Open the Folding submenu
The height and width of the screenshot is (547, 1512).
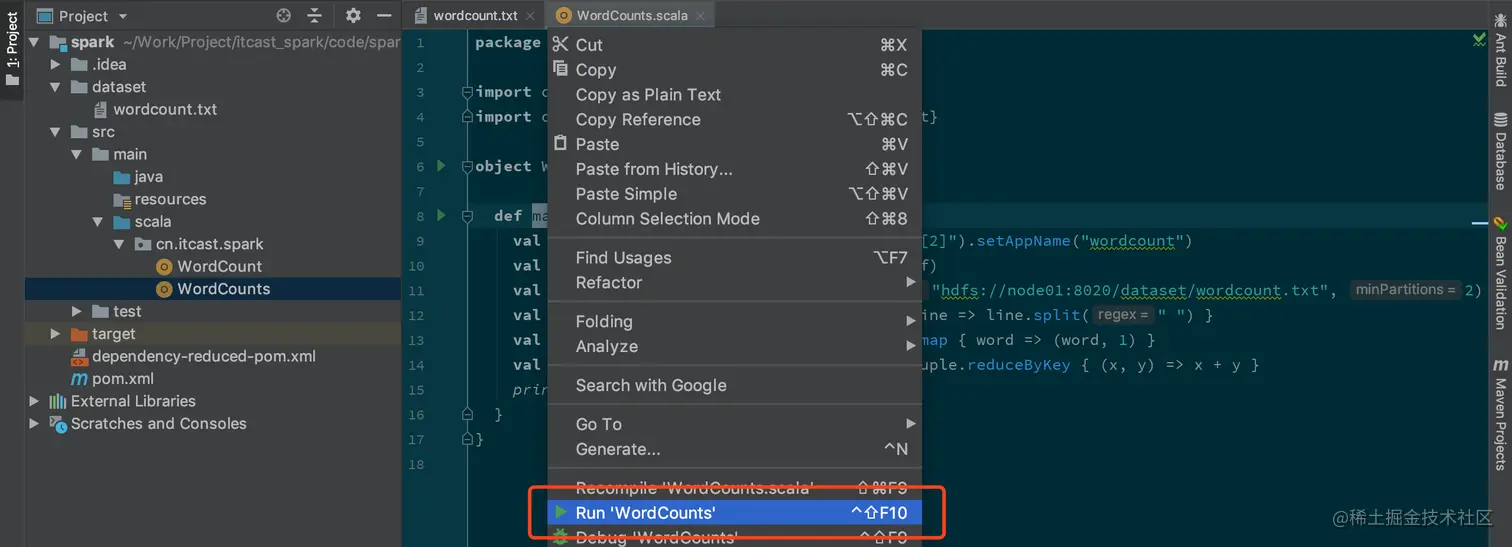click(x=734, y=322)
